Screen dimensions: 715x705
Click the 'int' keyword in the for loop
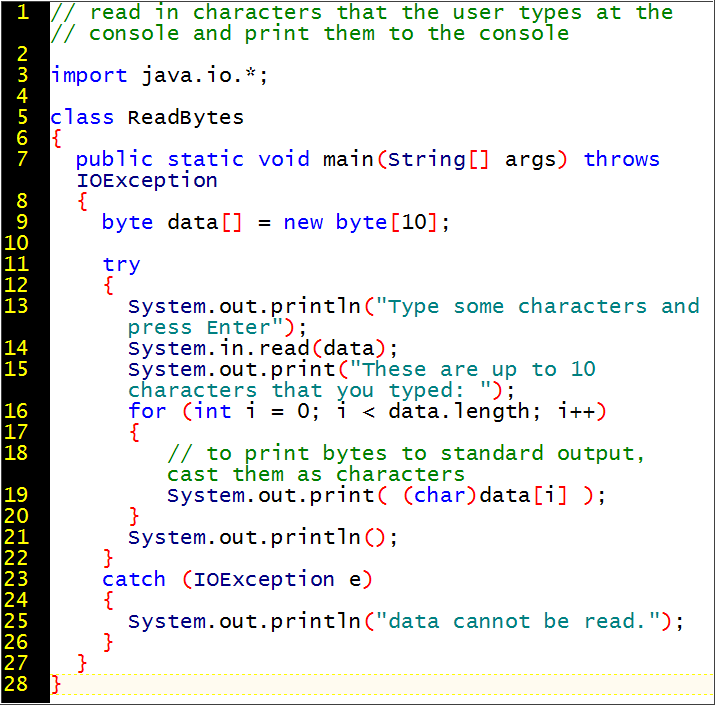[x=212, y=411]
